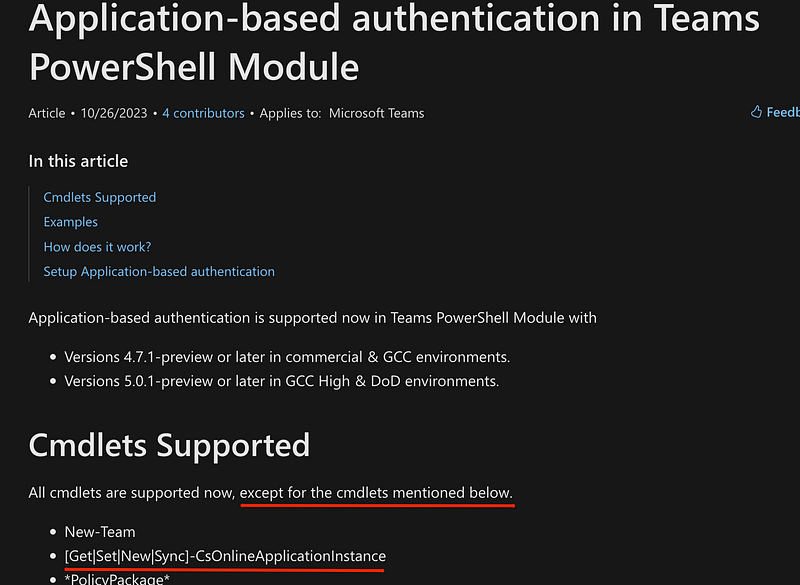Screen dimensions: 800x585
Task: Click the Cmdlets Supported section heading
Action: tap(168, 445)
